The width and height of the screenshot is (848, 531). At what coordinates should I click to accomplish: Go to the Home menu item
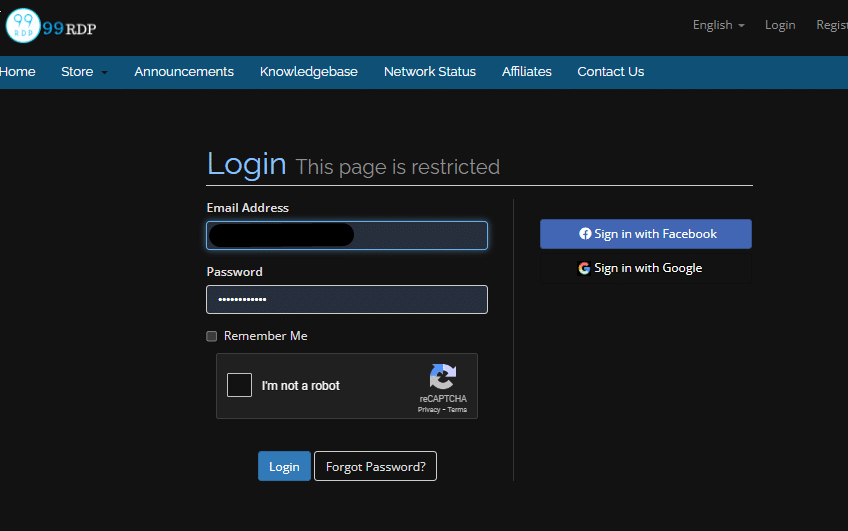(x=18, y=72)
